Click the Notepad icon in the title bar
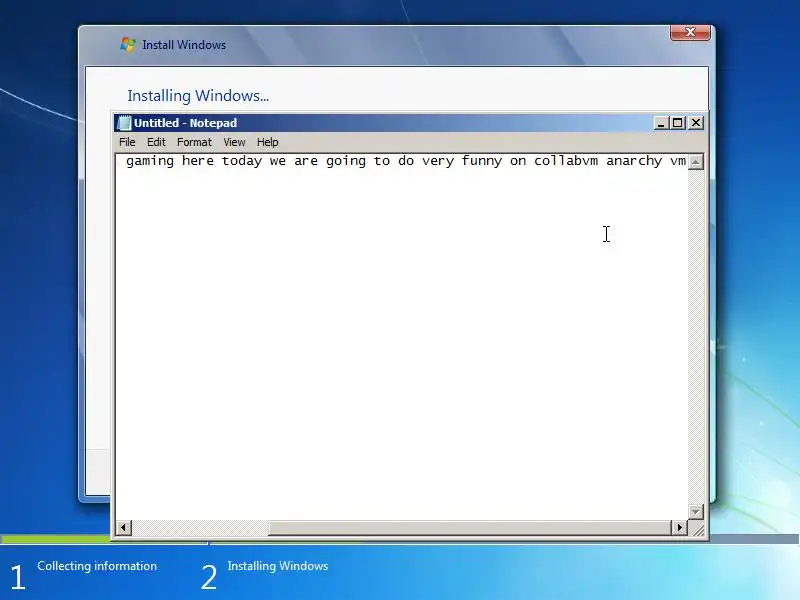 coord(124,123)
